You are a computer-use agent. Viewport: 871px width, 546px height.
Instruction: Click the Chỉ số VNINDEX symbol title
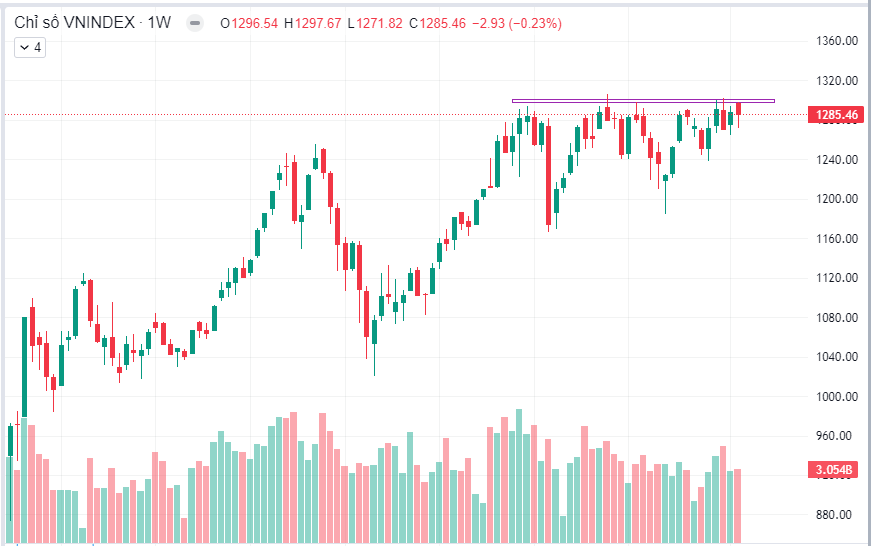click(74, 23)
